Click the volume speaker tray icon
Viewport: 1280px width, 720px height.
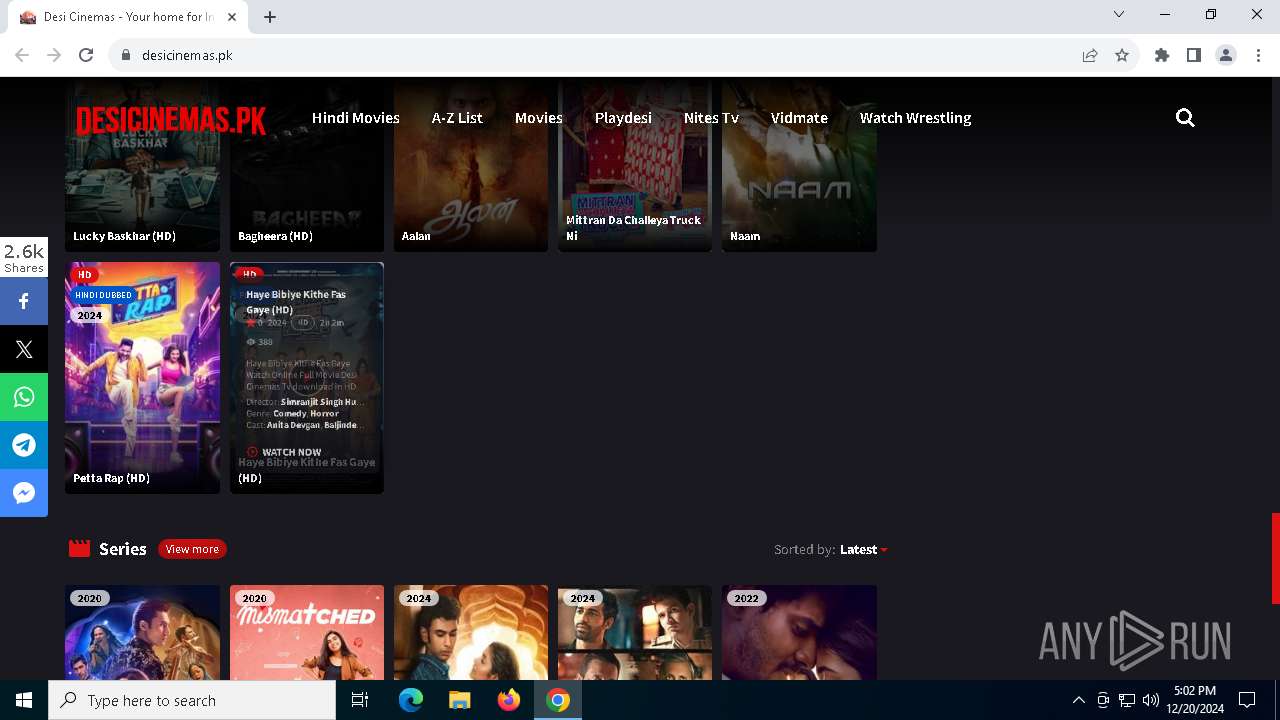point(1150,700)
